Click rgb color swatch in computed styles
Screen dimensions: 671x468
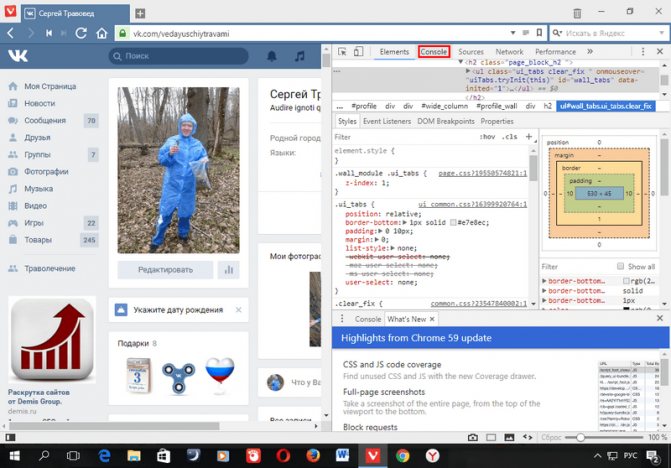pyautogui.click(x=626, y=281)
